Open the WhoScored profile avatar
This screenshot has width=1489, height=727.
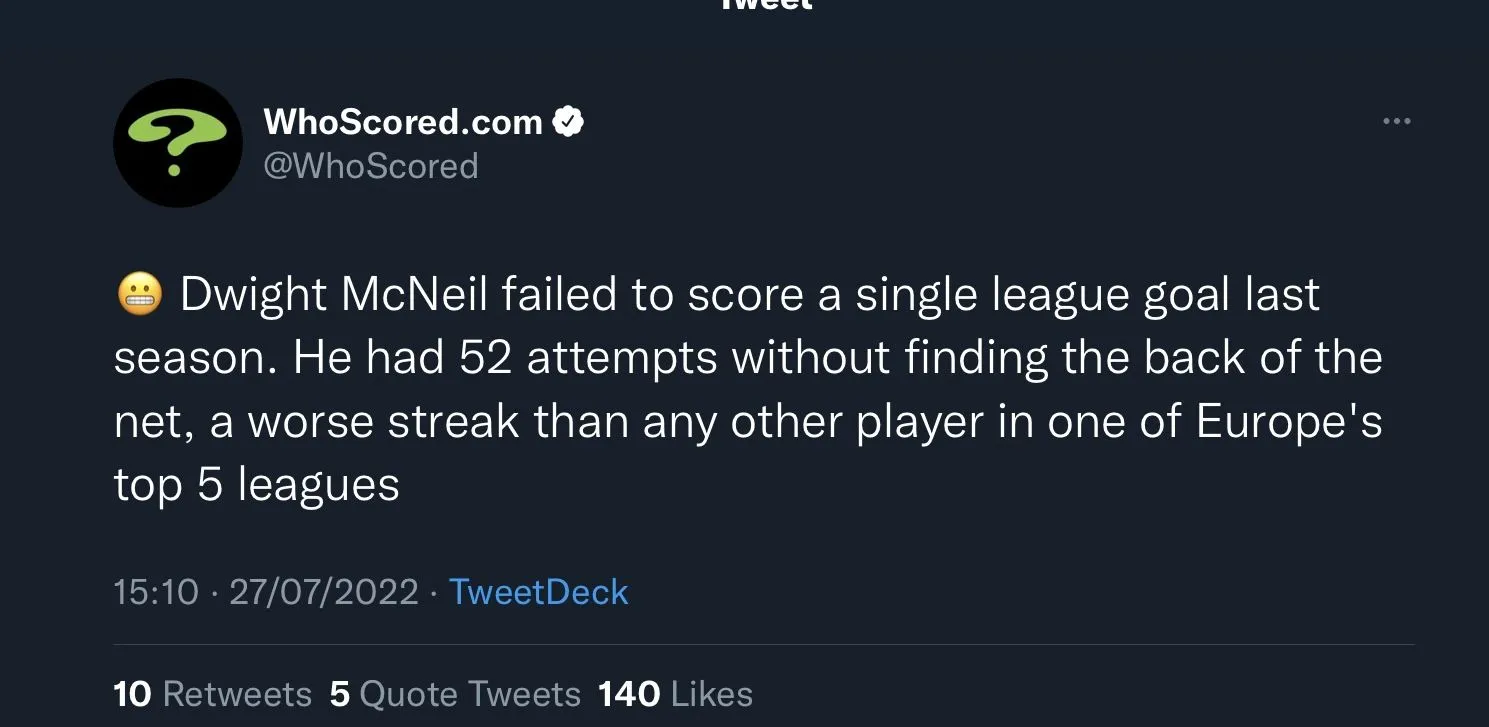point(177,143)
